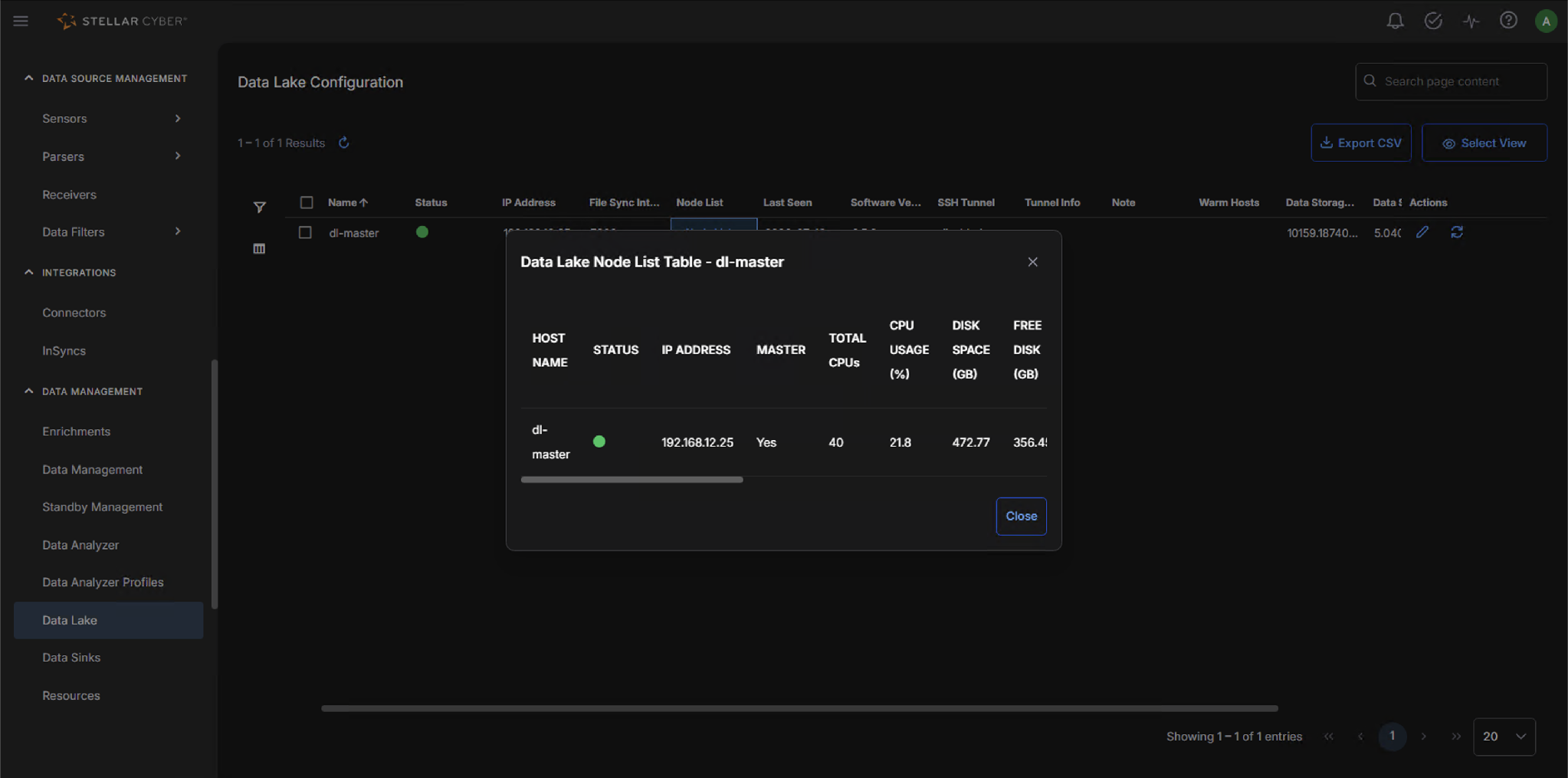Viewport: 1568px width, 778px height.
Task: Click the main table horizontal scrollbar
Action: tap(800, 708)
